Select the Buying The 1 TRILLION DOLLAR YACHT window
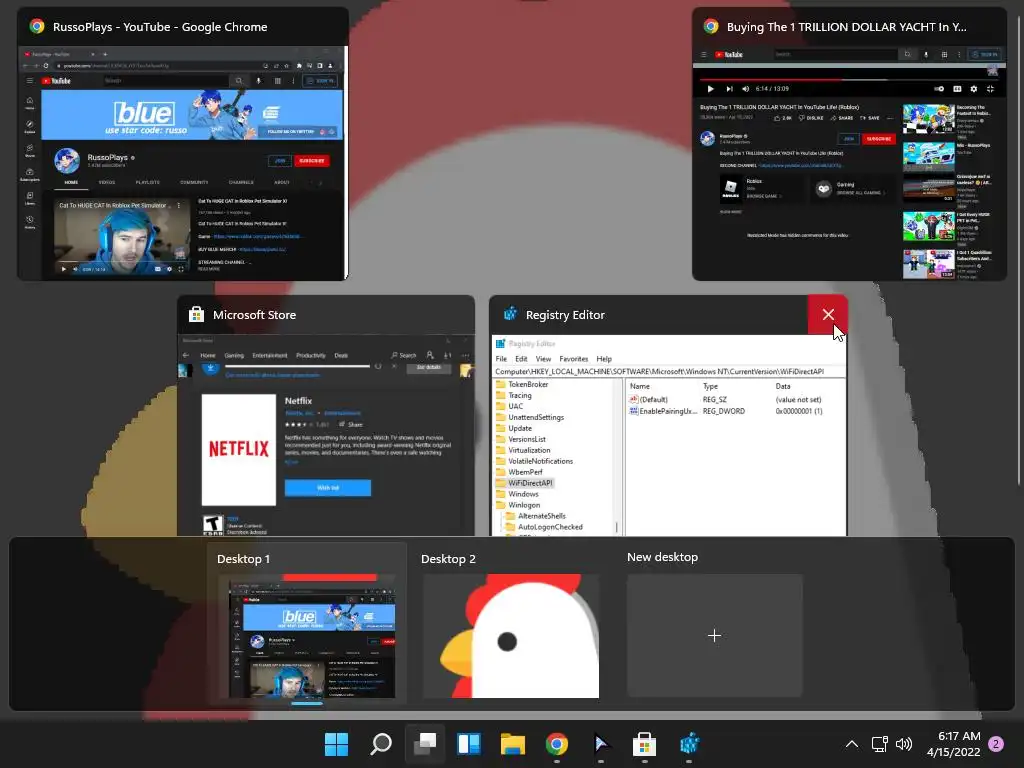The height and width of the screenshot is (768, 1024). pyautogui.click(x=849, y=144)
